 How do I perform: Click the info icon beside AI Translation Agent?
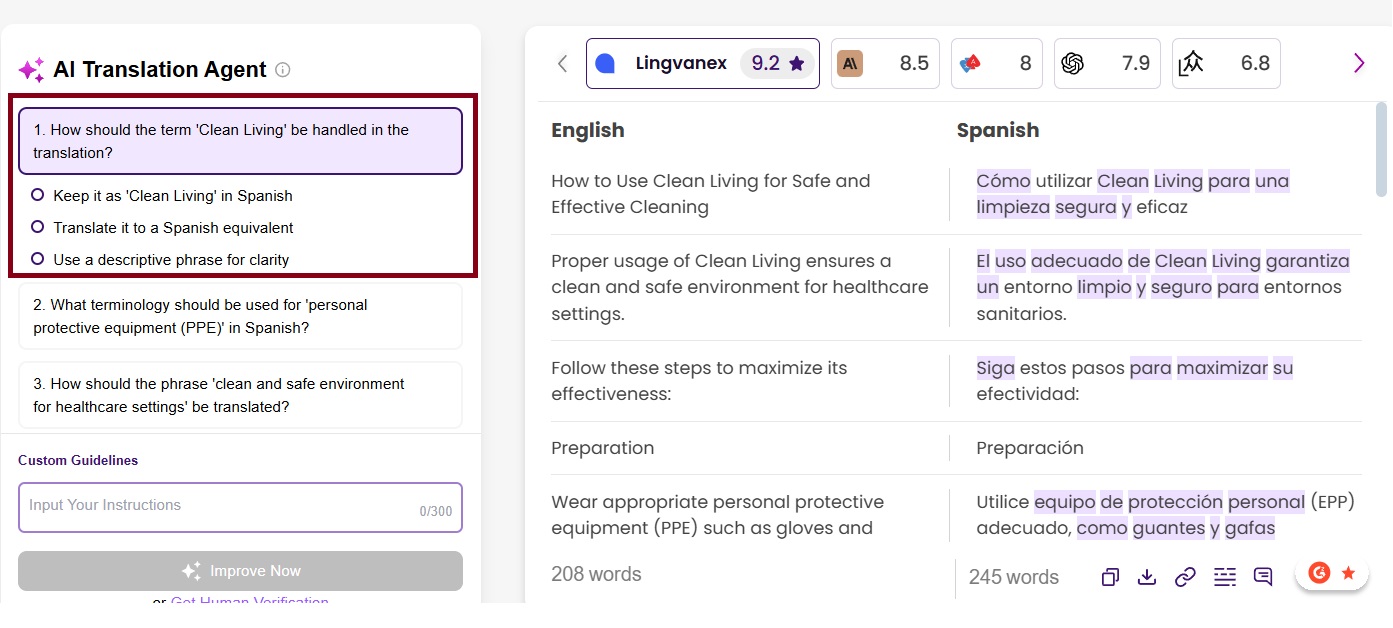[x=283, y=70]
